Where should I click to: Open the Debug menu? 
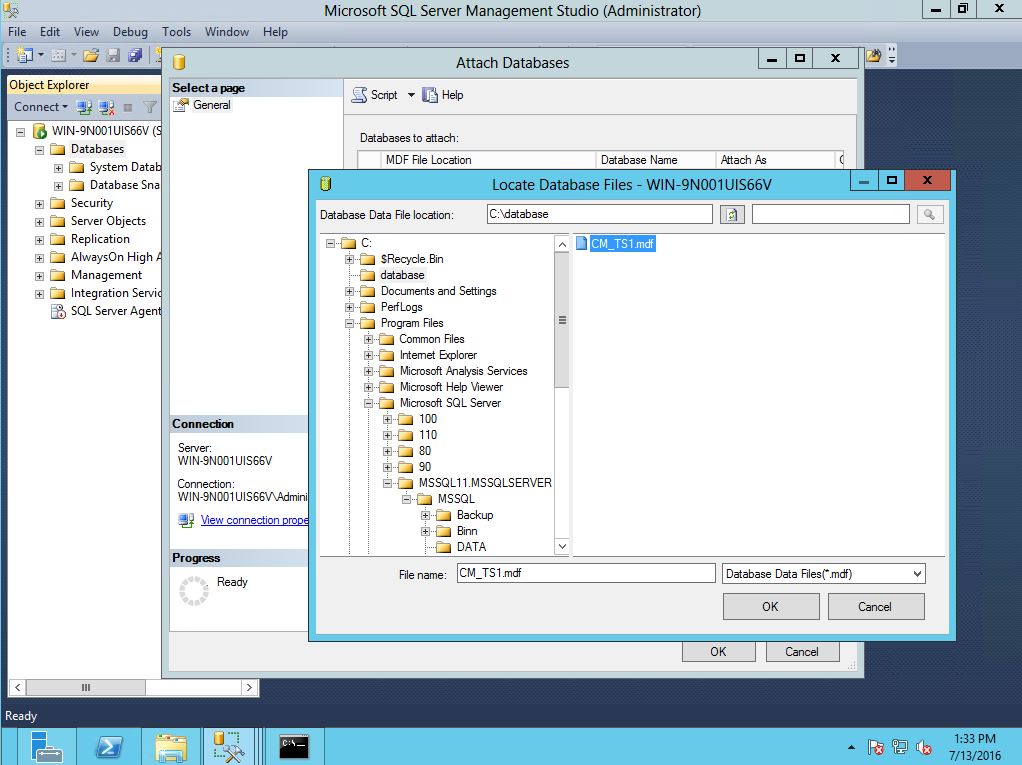[x=130, y=31]
